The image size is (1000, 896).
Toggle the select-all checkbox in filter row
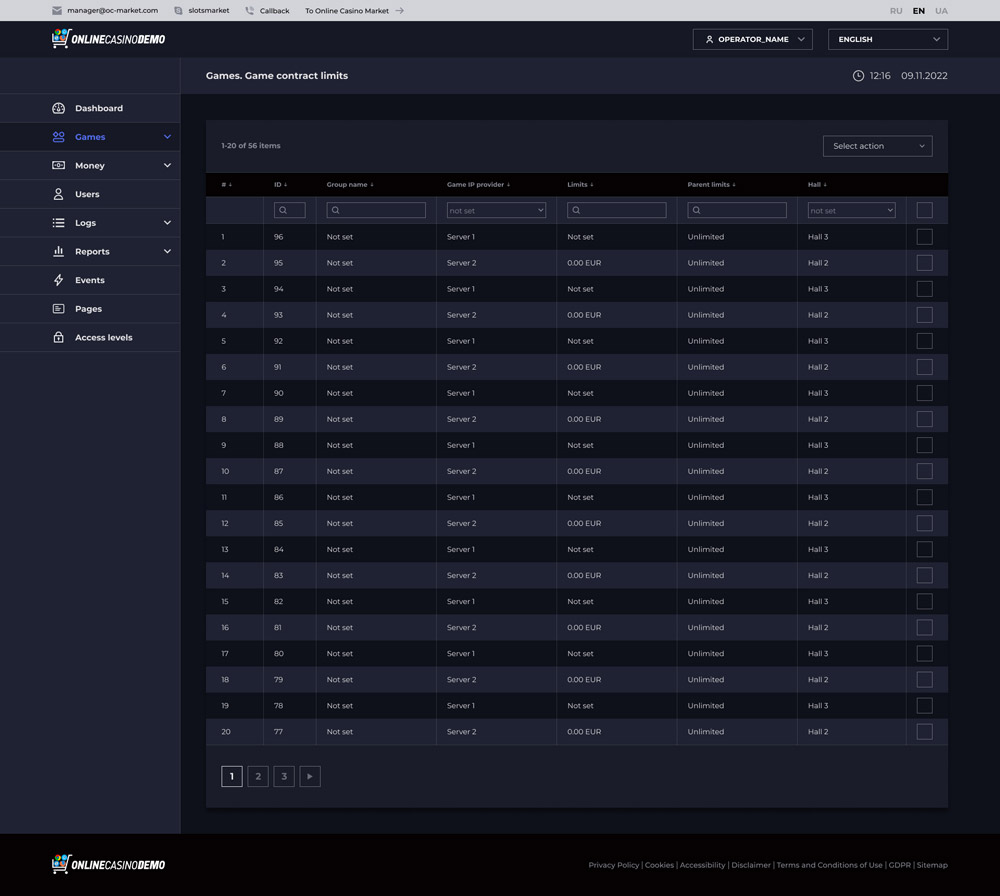coord(924,210)
